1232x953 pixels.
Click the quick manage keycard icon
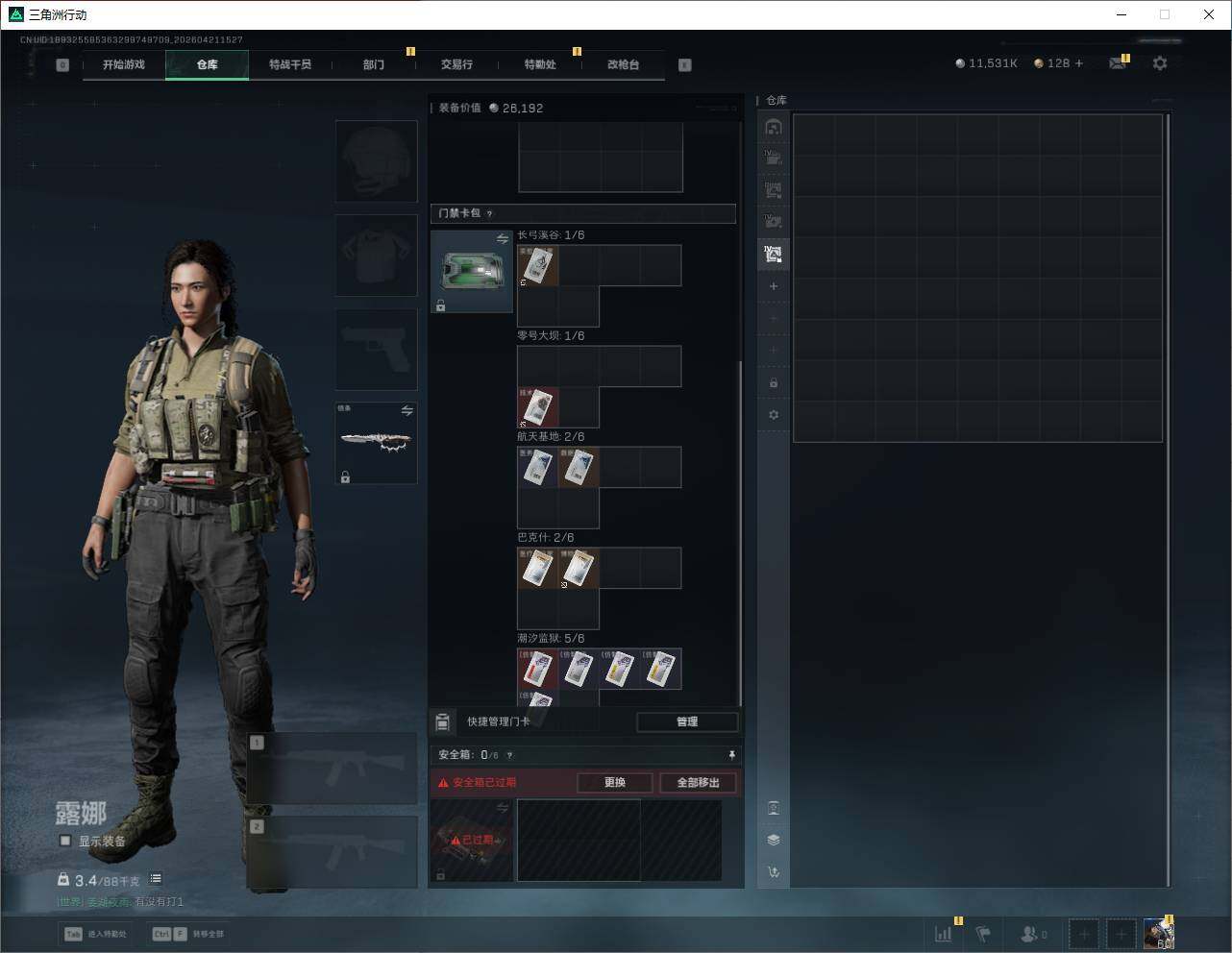(442, 721)
